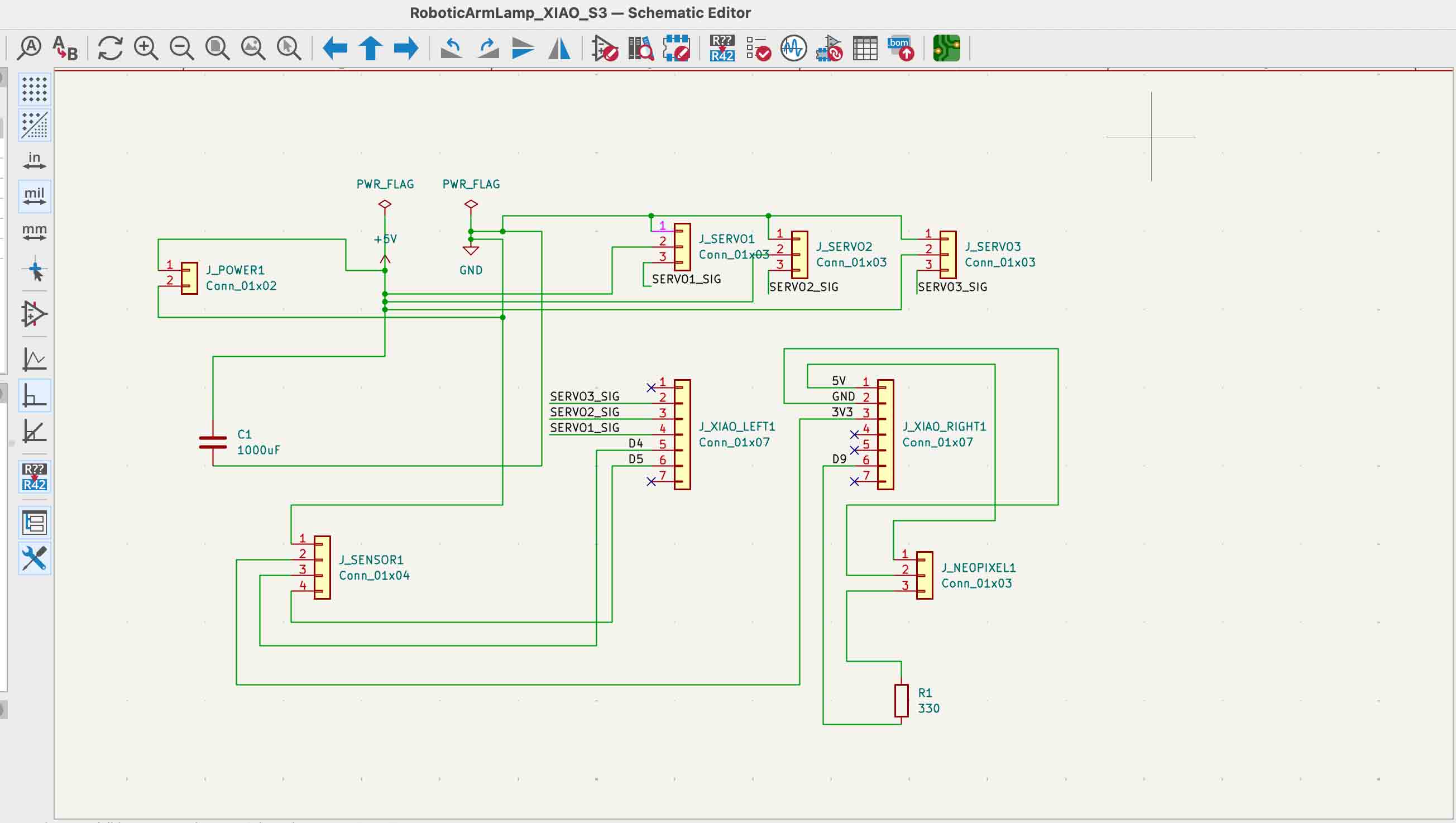This screenshot has width=1456, height=823.
Task: Switch to 45-degree wire routing mode
Action: [34, 431]
